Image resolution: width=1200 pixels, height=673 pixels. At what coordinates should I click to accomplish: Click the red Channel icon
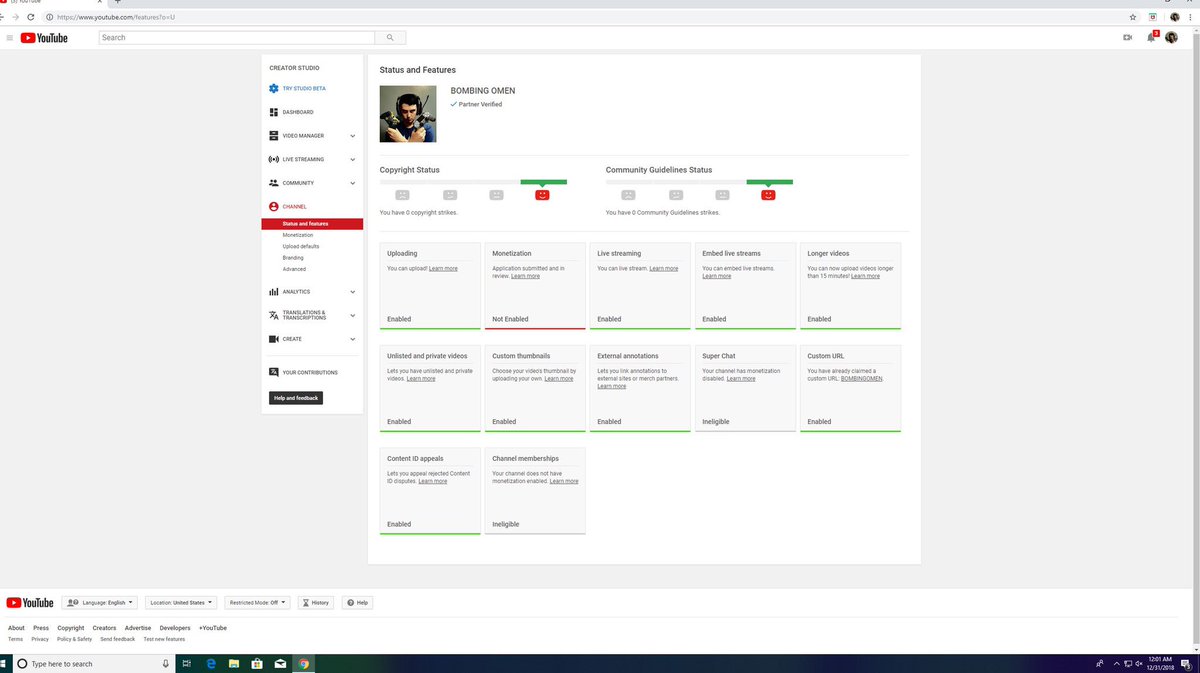(x=274, y=207)
